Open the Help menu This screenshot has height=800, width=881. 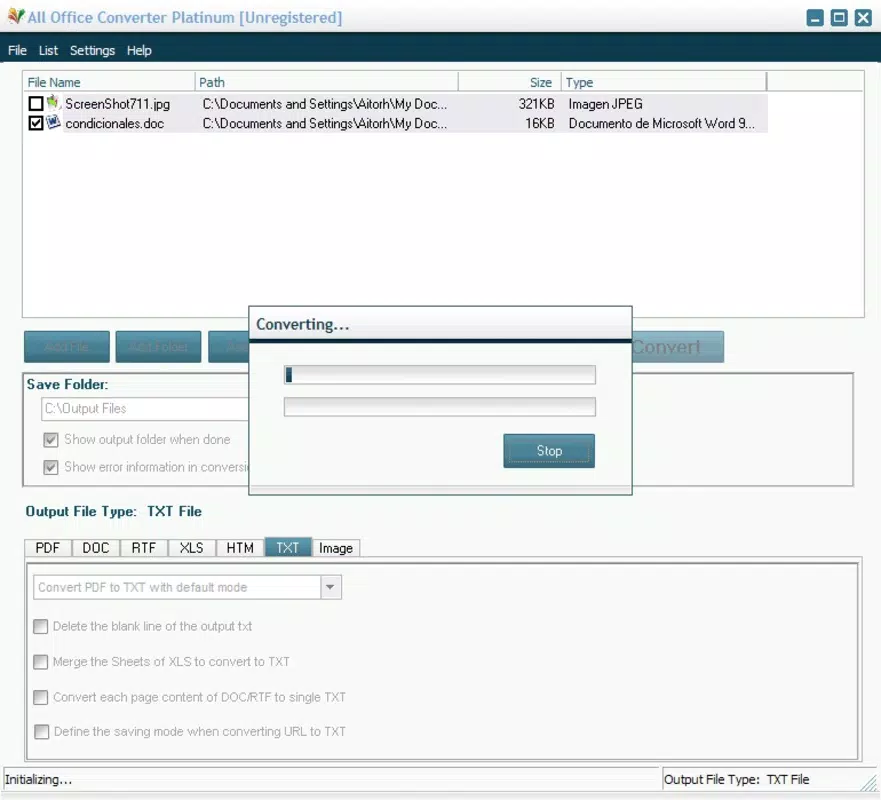139,51
